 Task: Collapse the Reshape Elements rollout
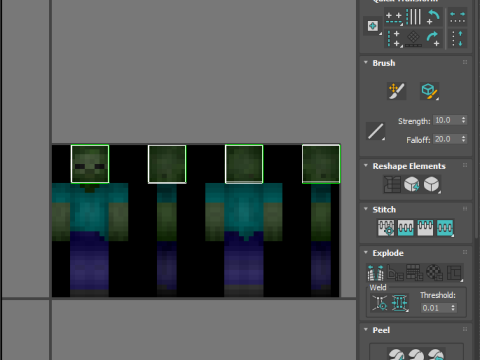pos(366,166)
